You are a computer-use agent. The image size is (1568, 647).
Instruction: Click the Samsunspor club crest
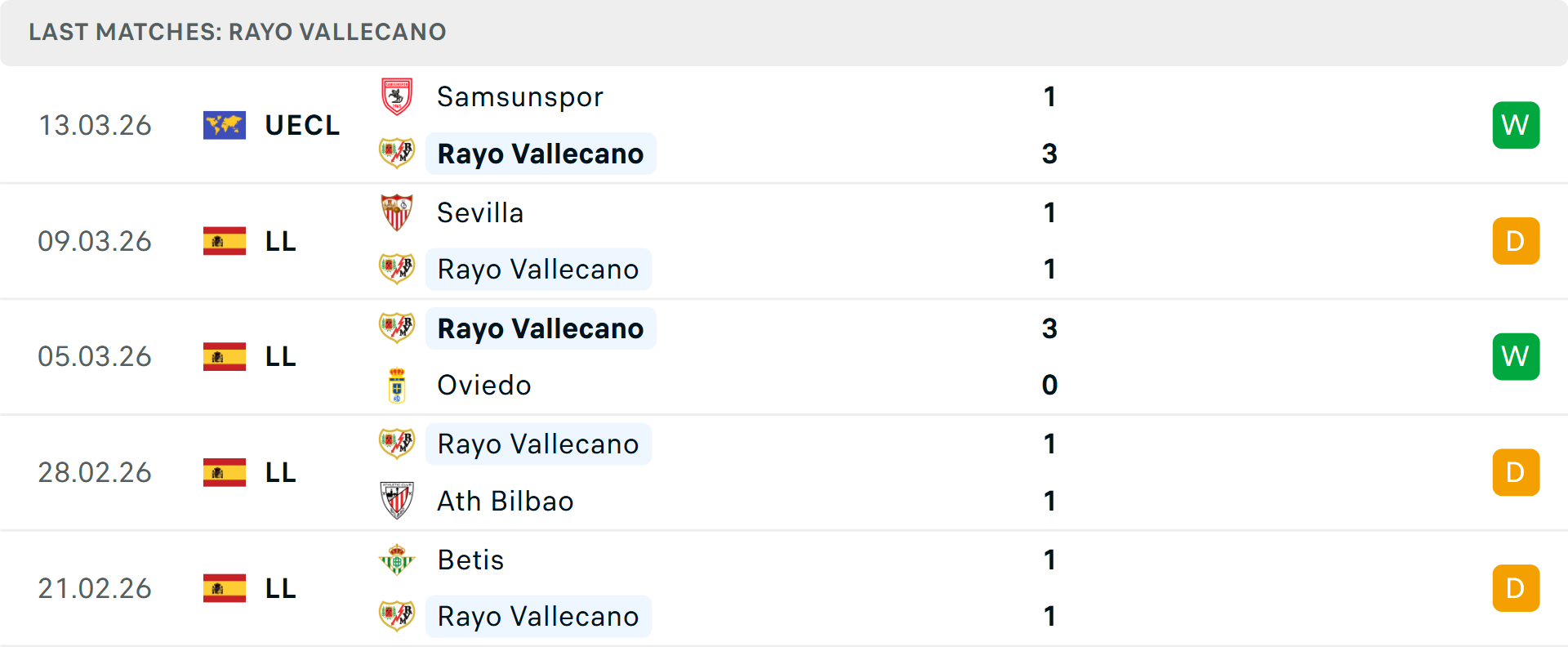397,96
